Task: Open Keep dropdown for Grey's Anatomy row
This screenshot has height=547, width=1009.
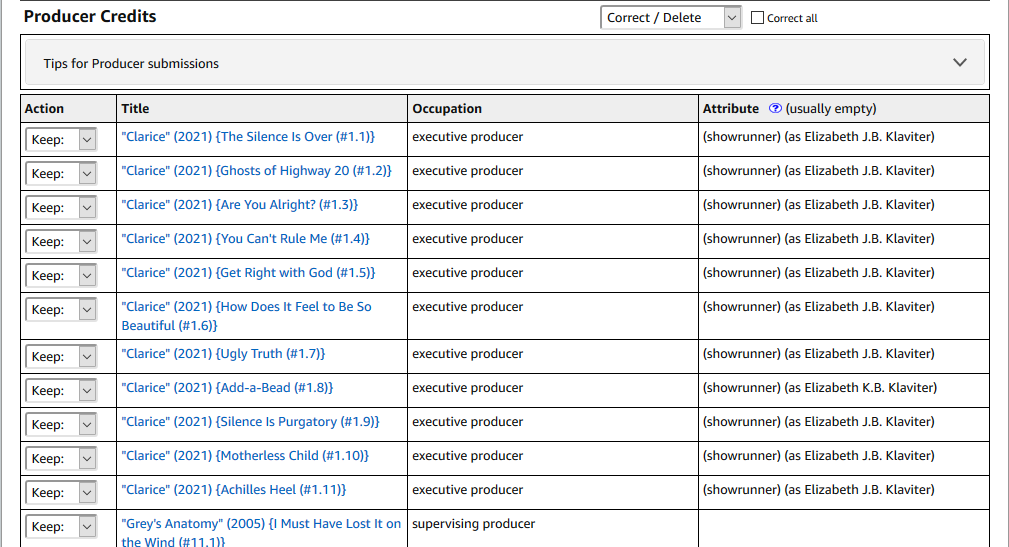Action: tap(61, 526)
